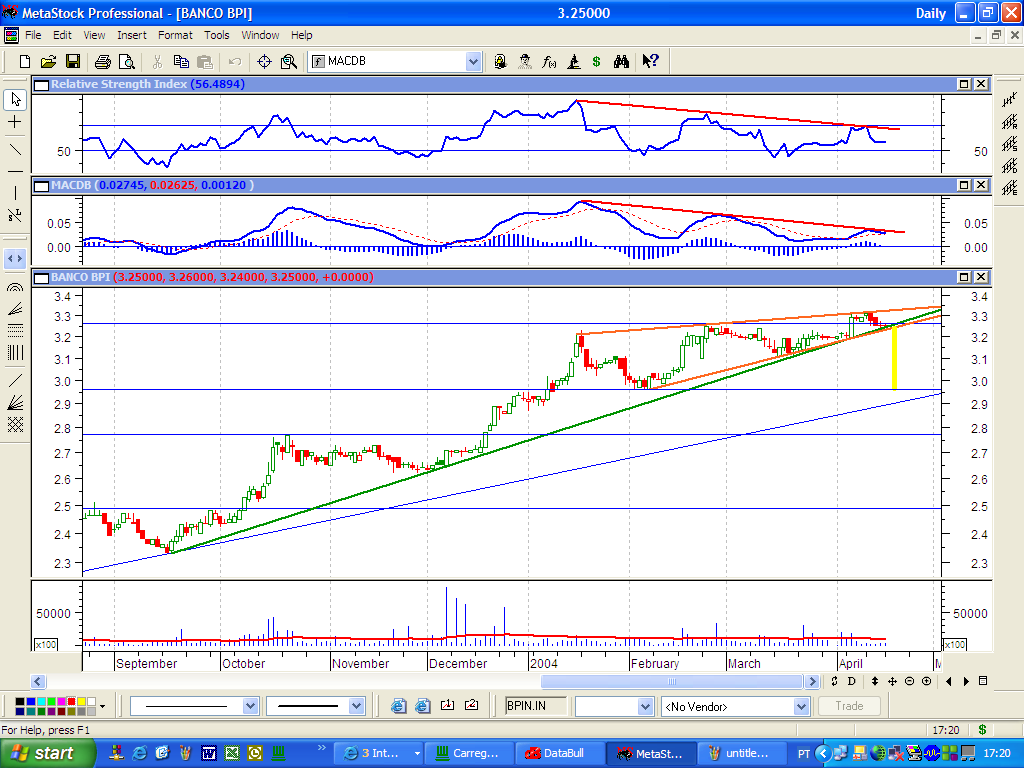Open the Indicator Builder f(x) icon
Viewport: 1024px width, 768px height.
(549, 62)
